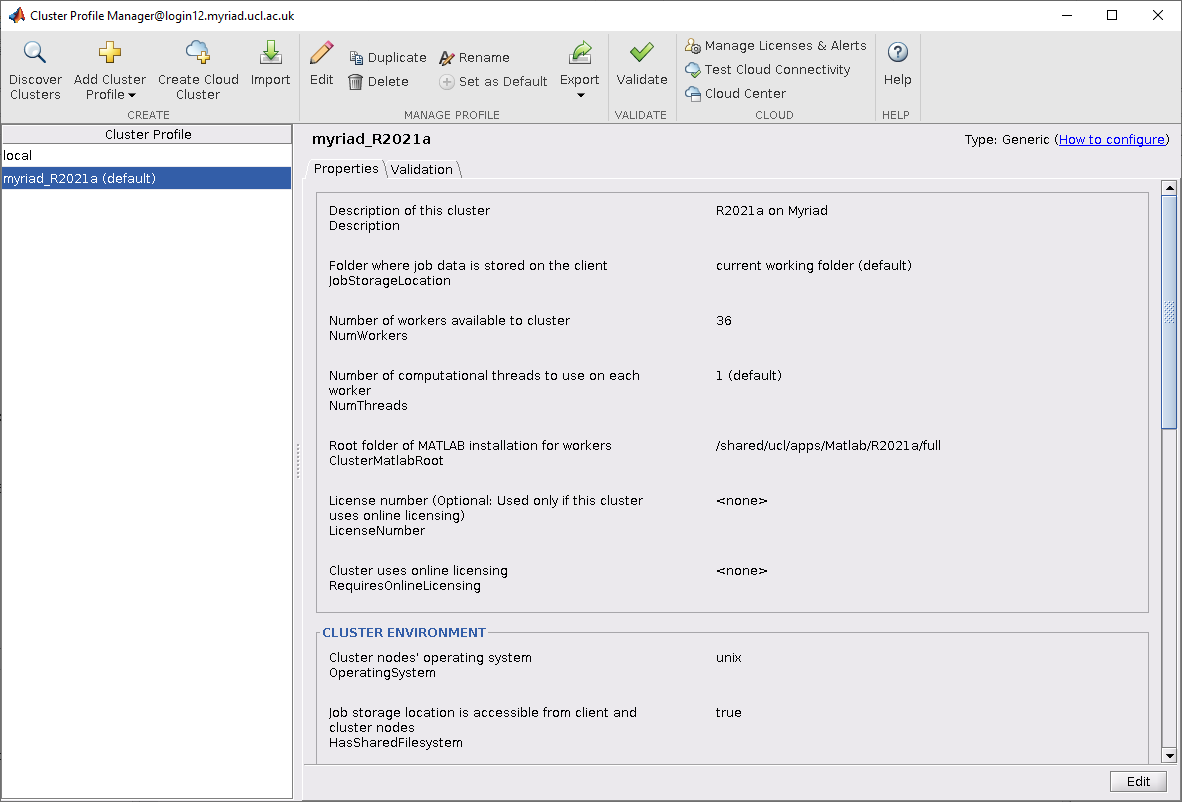Click the Add Cluster Profile plus icon
This screenshot has width=1182, height=802.
(x=109, y=52)
